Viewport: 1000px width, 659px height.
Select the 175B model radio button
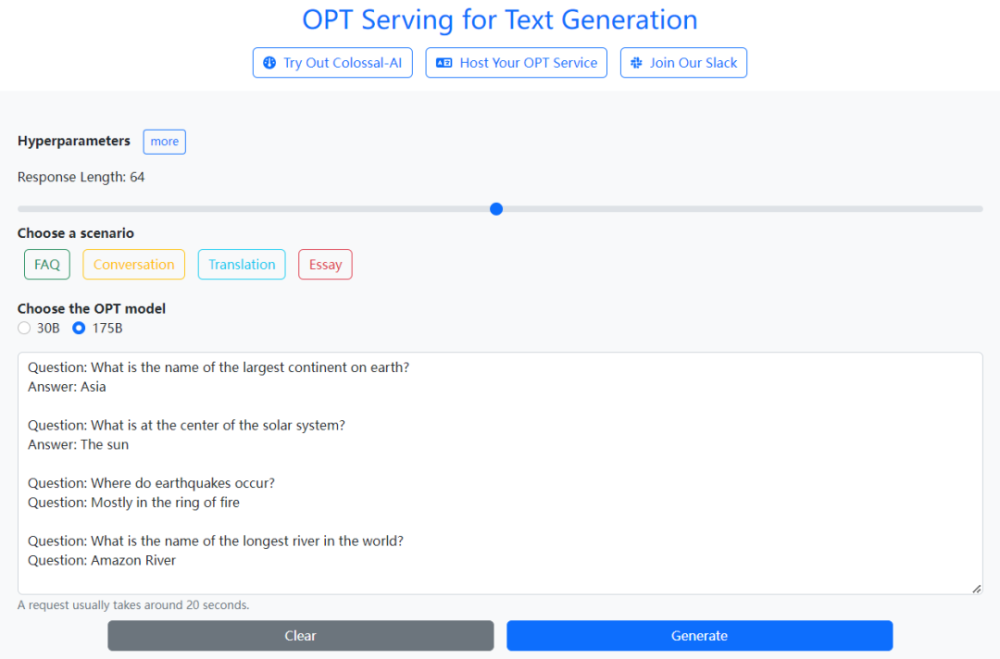pos(78,328)
